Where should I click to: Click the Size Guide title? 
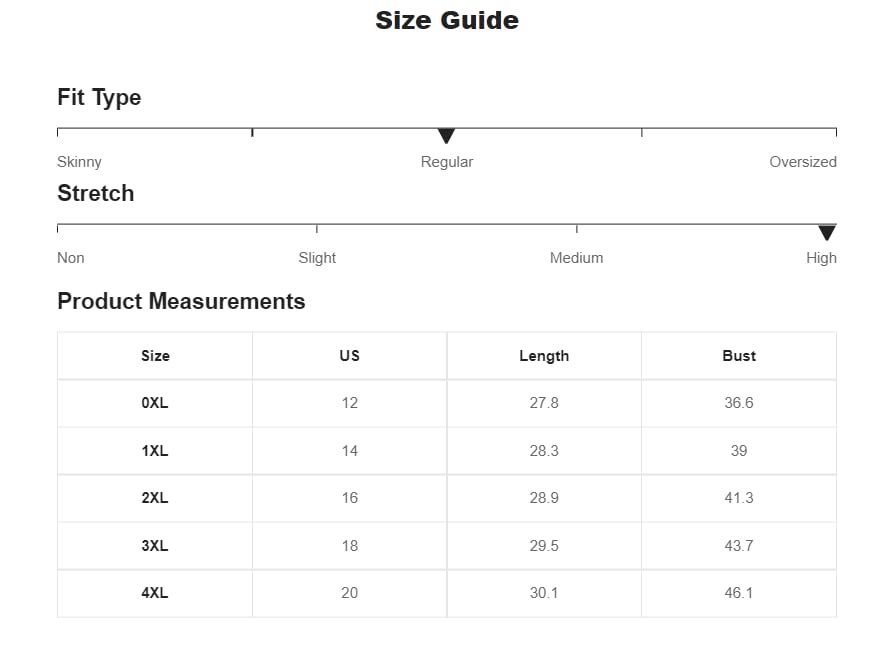[x=446, y=20]
